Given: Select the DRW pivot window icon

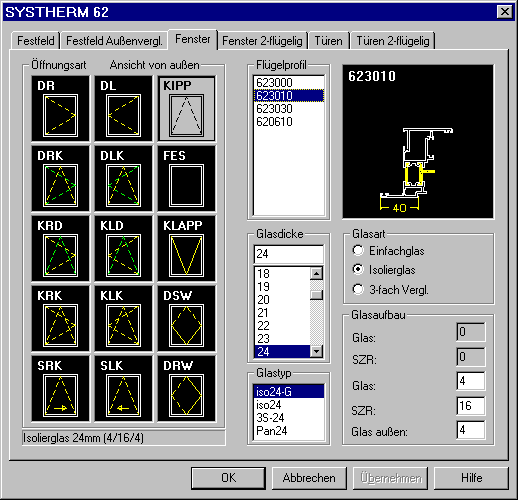Looking at the screenshot, I should pyautogui.click(x=186, y=389).
